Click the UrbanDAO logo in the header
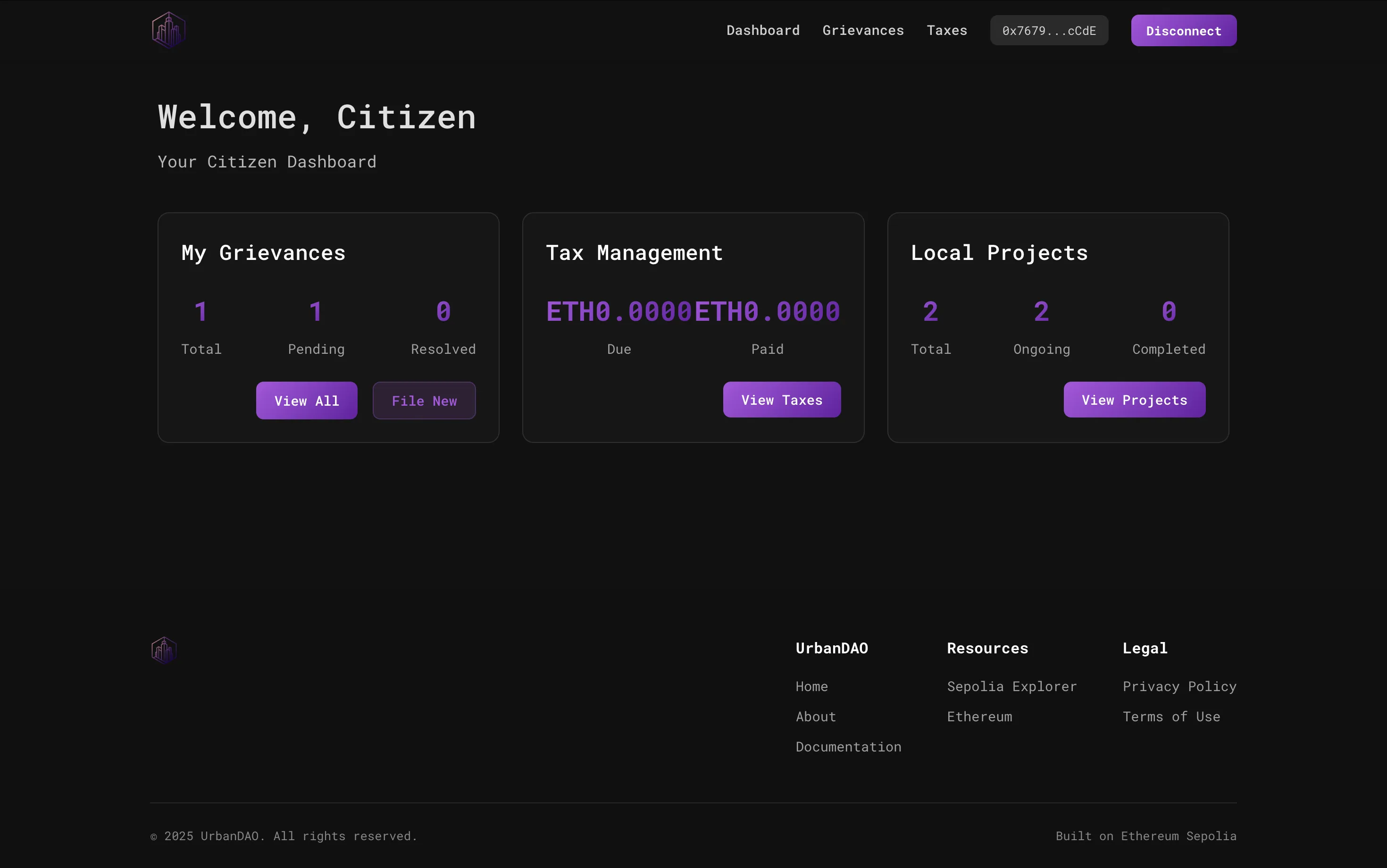The height and width of the screenshot is (868, 1387). point(168,30)
